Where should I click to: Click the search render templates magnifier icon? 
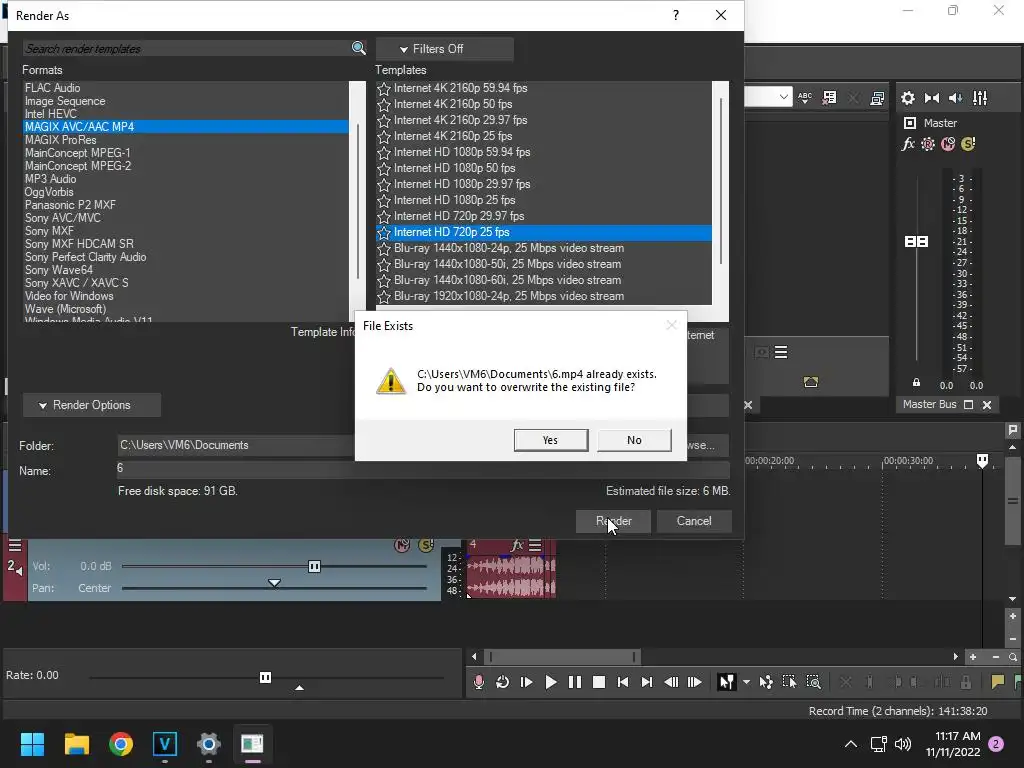point(358,48)
